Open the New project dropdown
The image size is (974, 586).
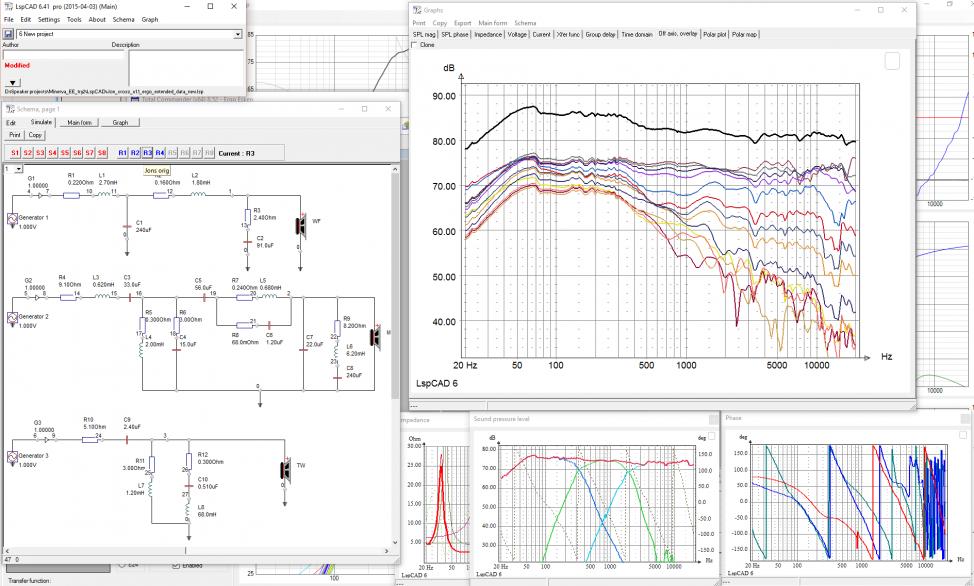pyautogui.click(x=237, y=34)
